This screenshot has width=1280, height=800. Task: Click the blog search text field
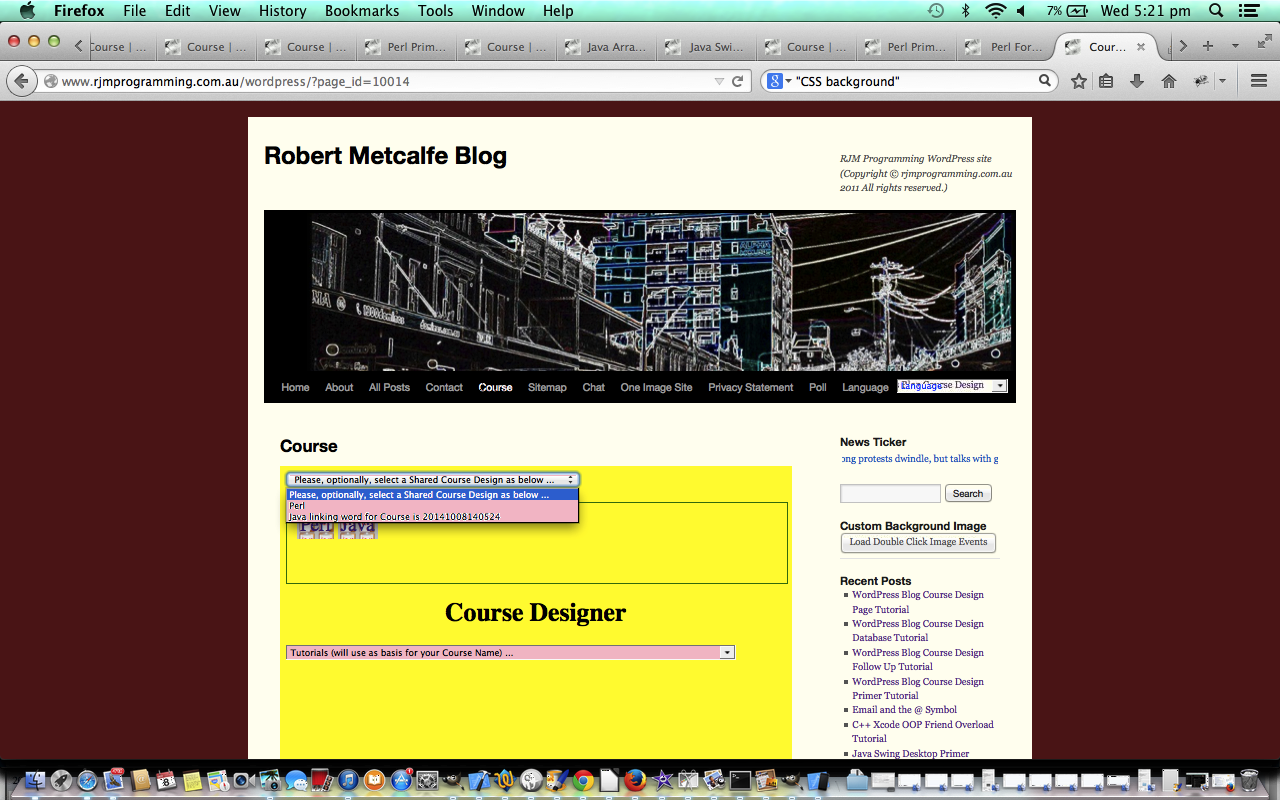pos(890,493)
